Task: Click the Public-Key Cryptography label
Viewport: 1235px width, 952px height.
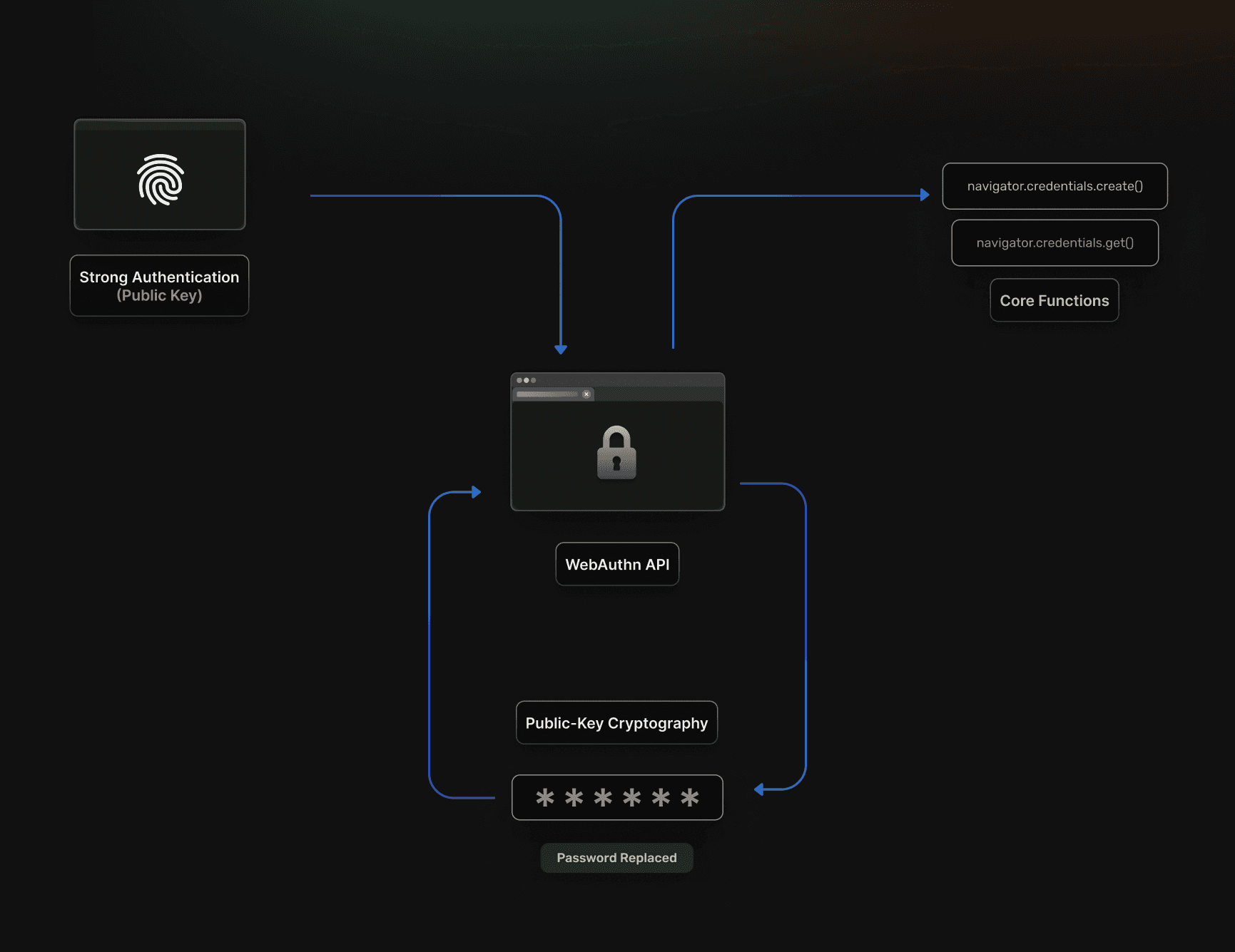Action: click(616, 723)
